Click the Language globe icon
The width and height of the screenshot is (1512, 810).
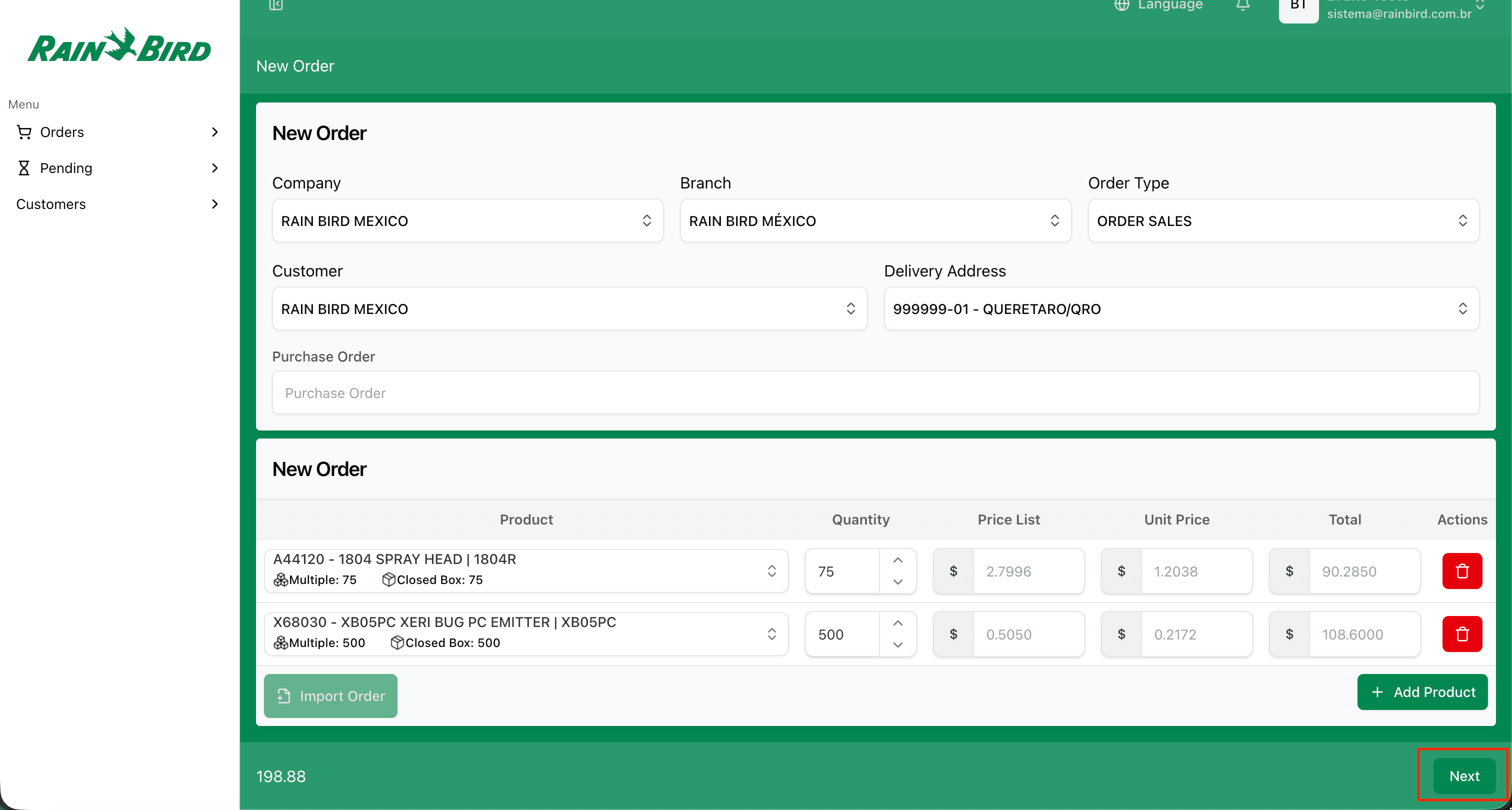pos(1121,5)
